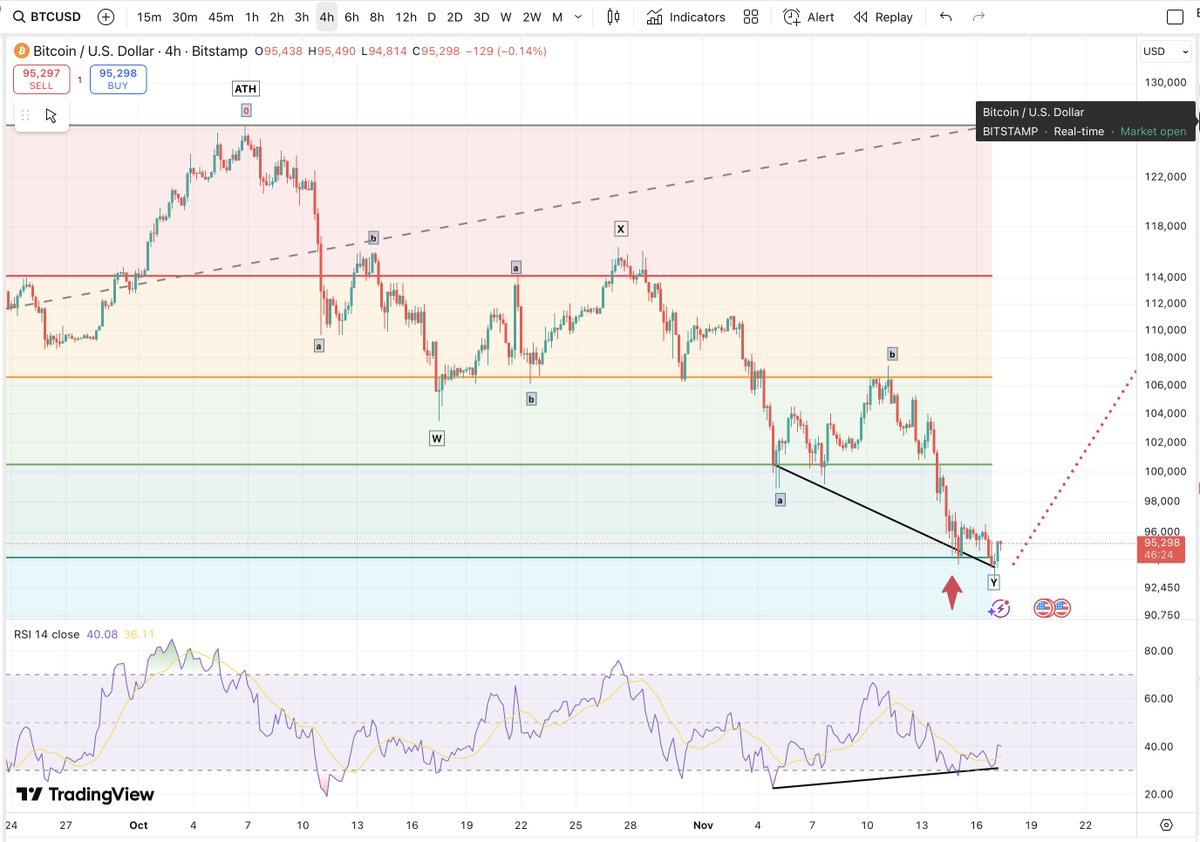Click the purple lightning event icon

point(1000,607)
